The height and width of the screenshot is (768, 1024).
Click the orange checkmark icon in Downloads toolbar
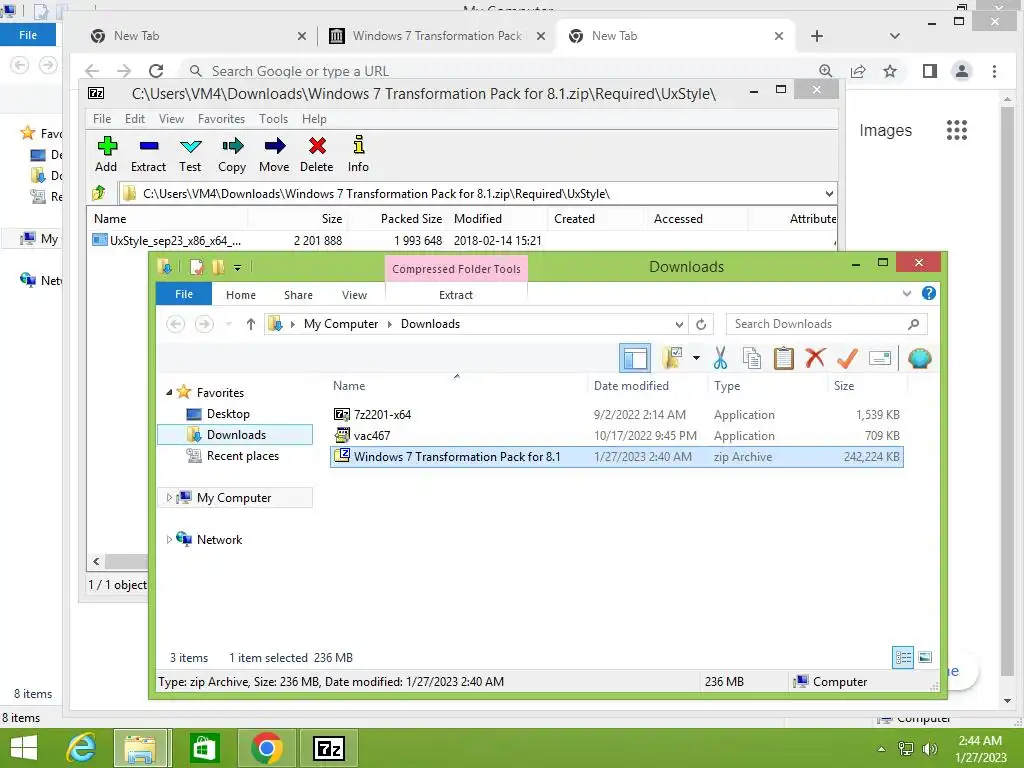847,358
